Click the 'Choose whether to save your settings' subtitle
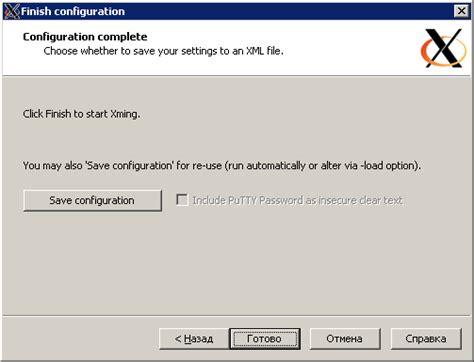 tap(163, 51)
